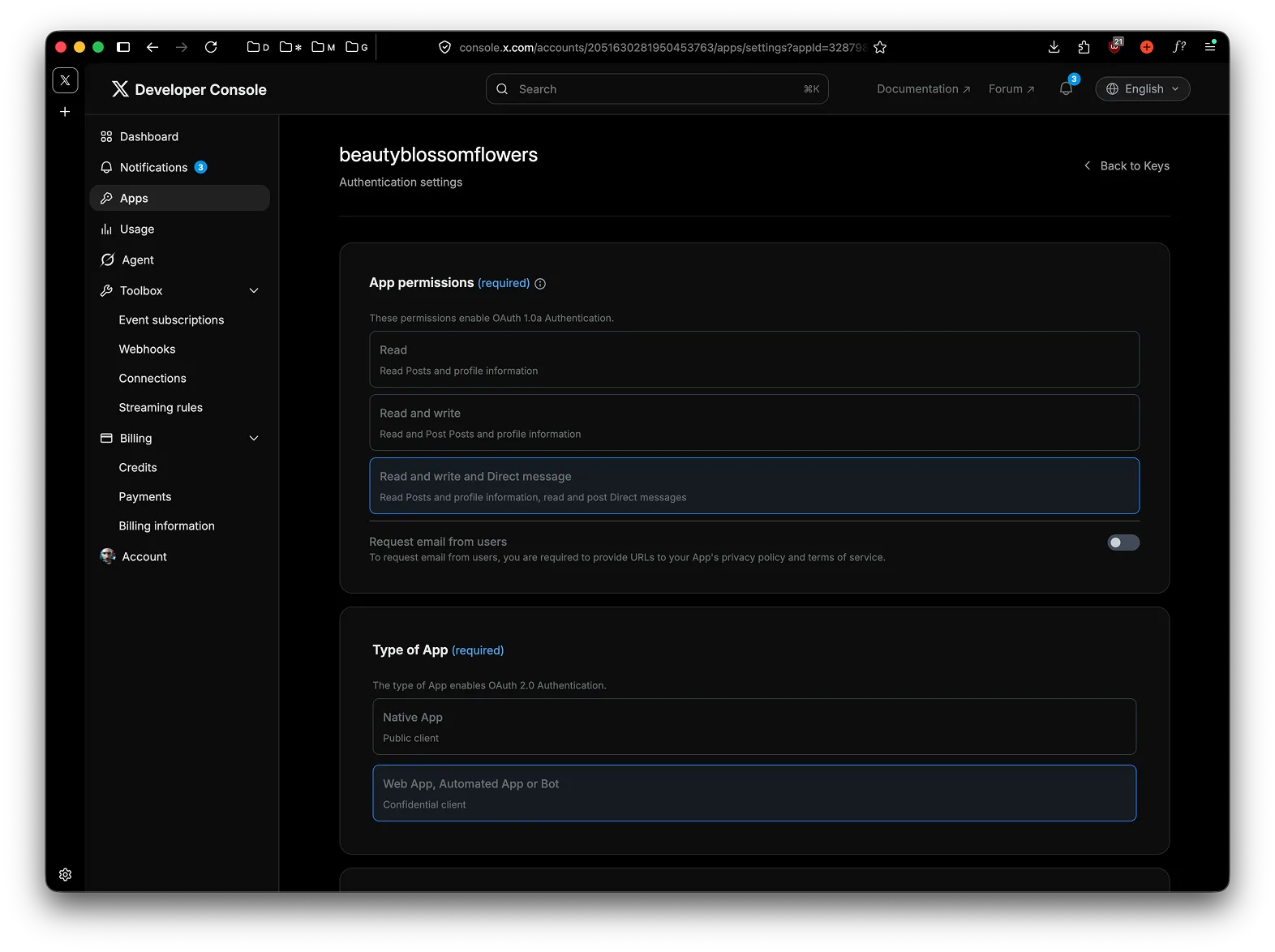Click the shield icon in address bar

(x=444, y=47)
